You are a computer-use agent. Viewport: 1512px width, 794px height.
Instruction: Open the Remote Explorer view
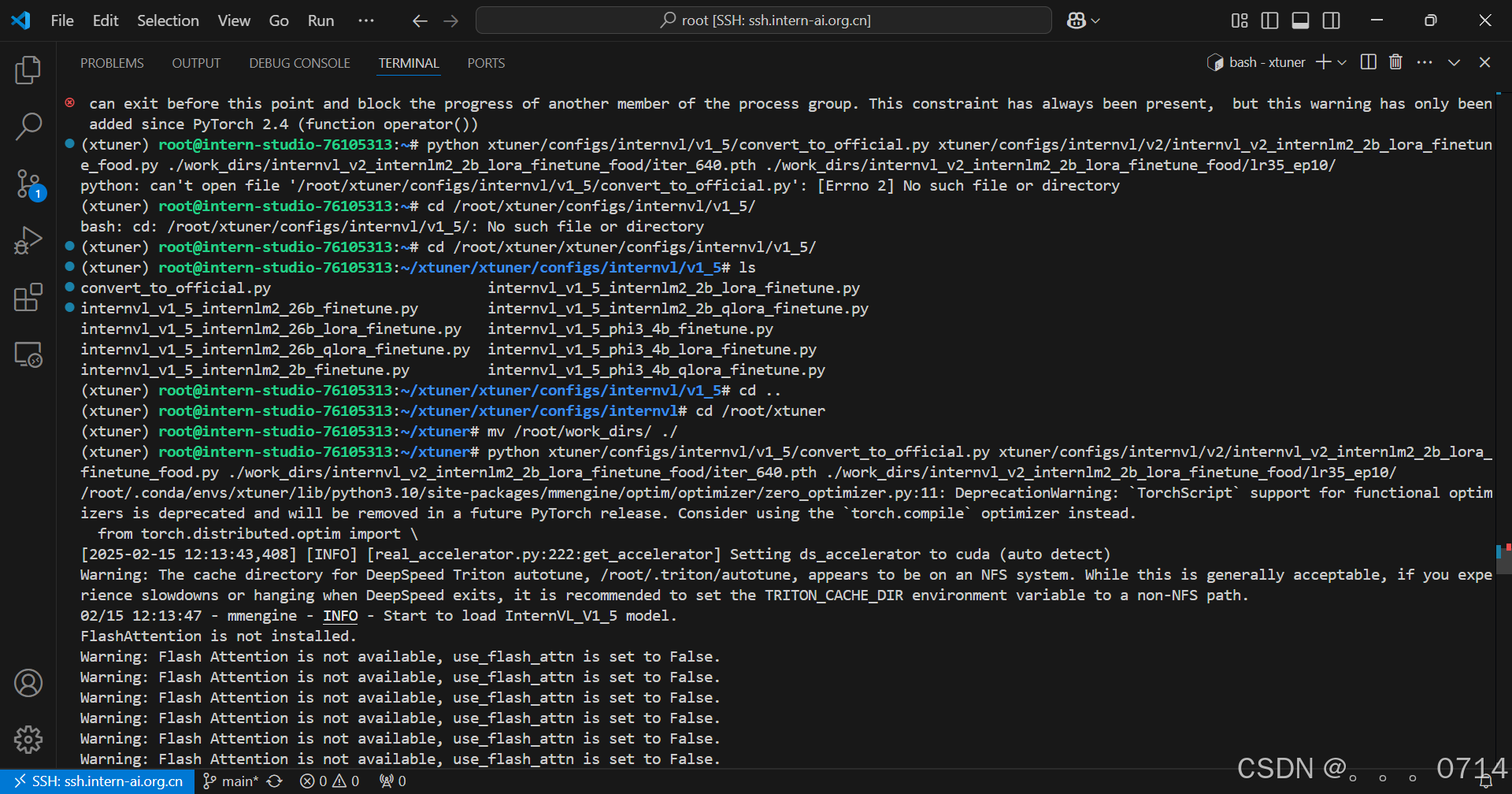(28, 354)
